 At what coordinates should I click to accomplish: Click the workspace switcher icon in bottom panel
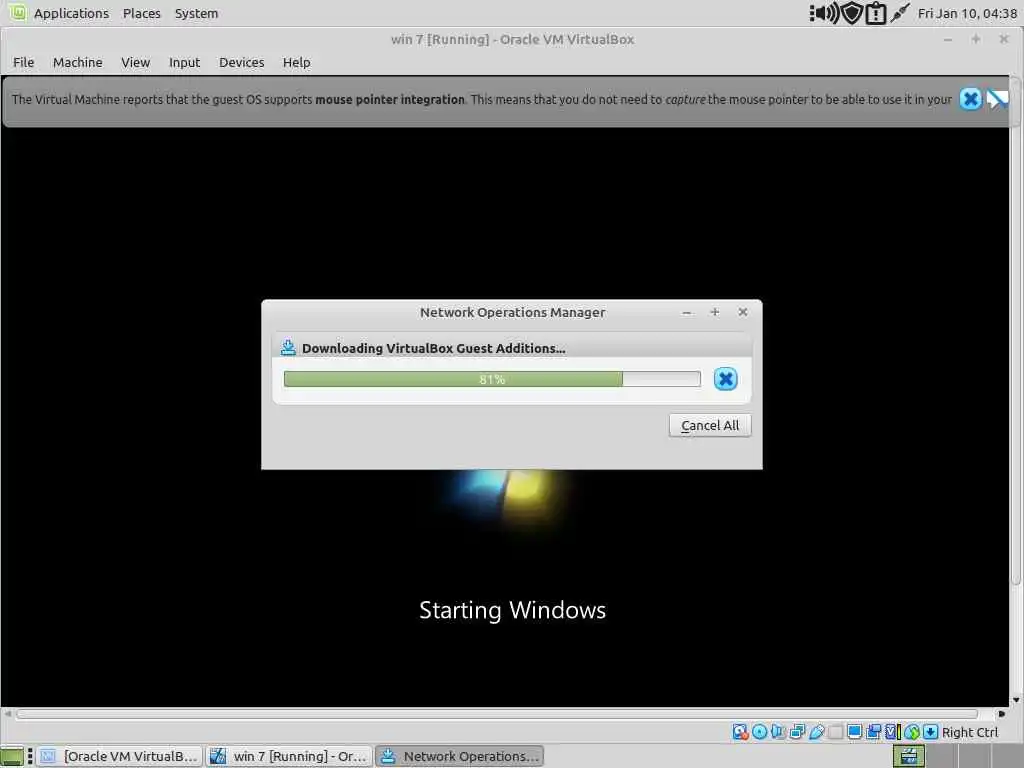click(908, 756)
